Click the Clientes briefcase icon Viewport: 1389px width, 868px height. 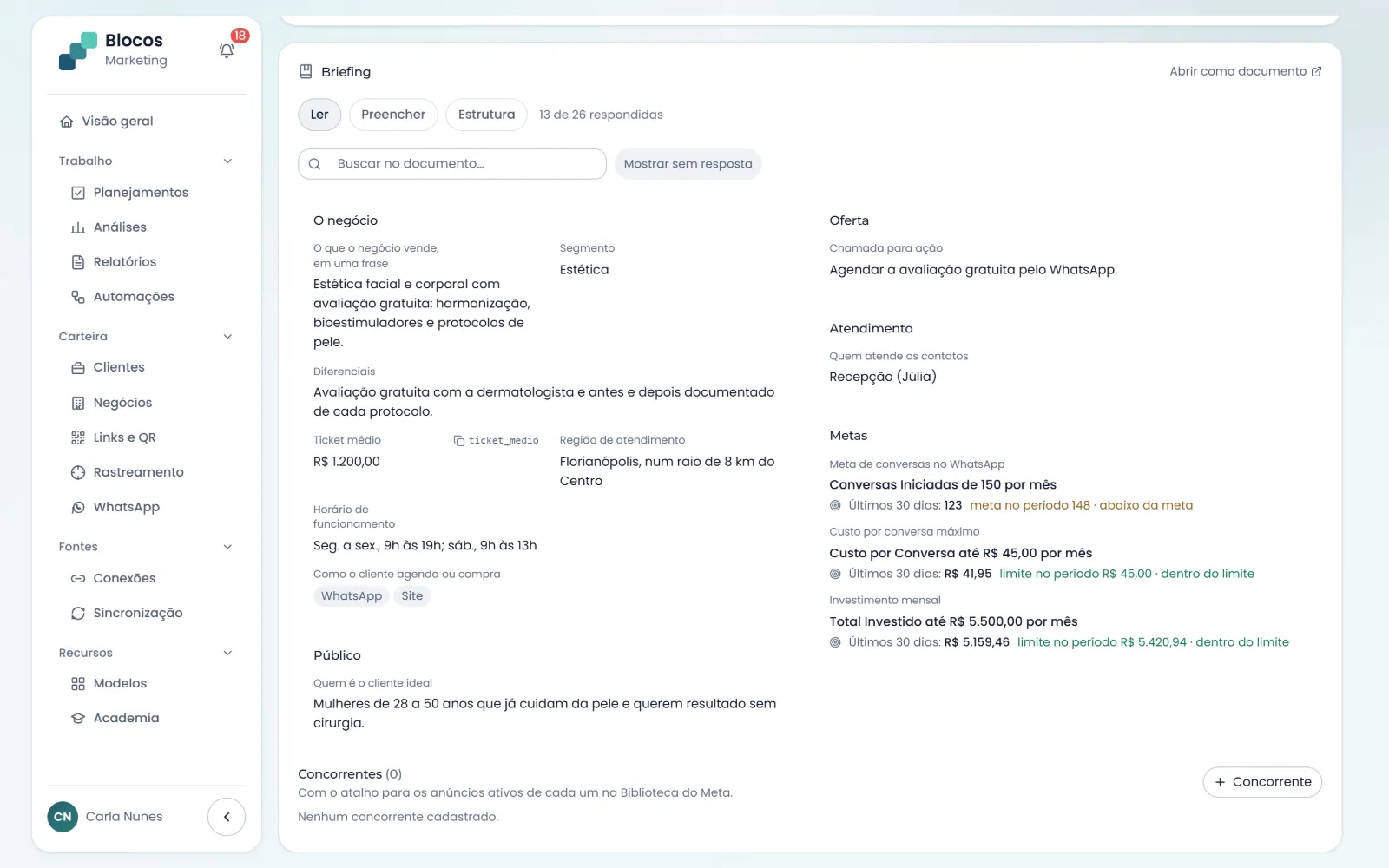[78, 368]
